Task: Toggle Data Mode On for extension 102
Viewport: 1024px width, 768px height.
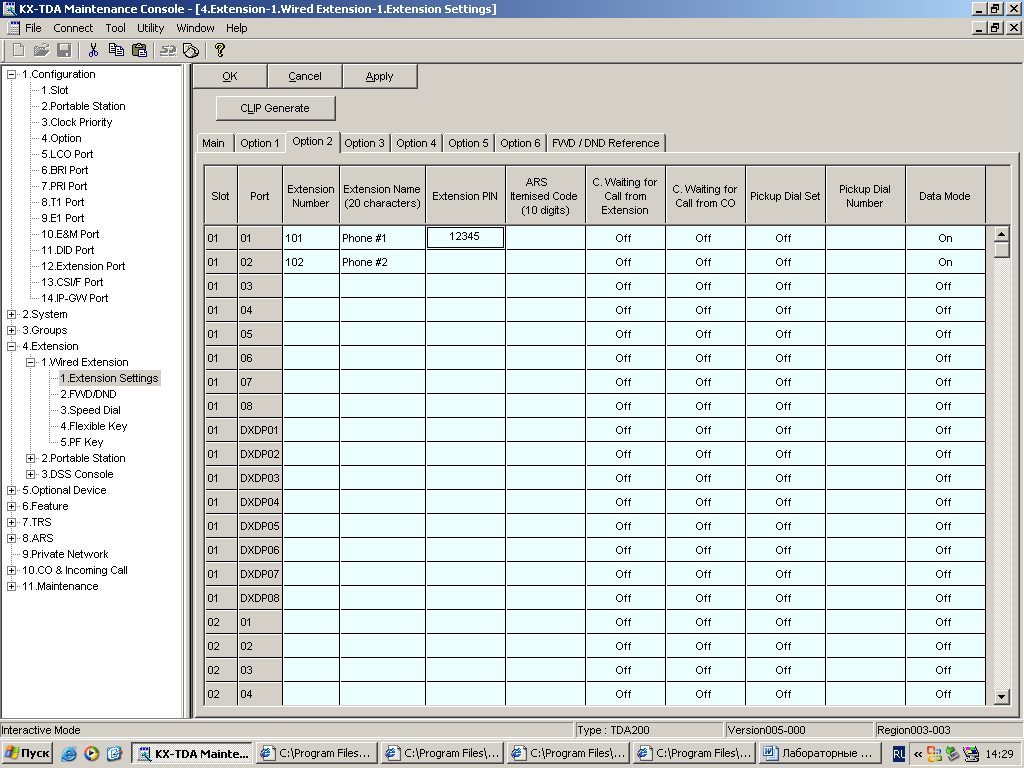Action: (x=945, y=262)
